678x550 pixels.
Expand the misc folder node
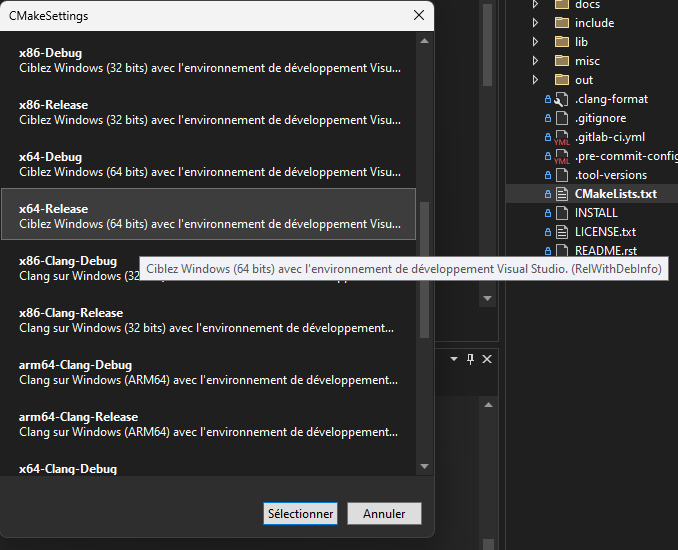click(x=536, y=61)
